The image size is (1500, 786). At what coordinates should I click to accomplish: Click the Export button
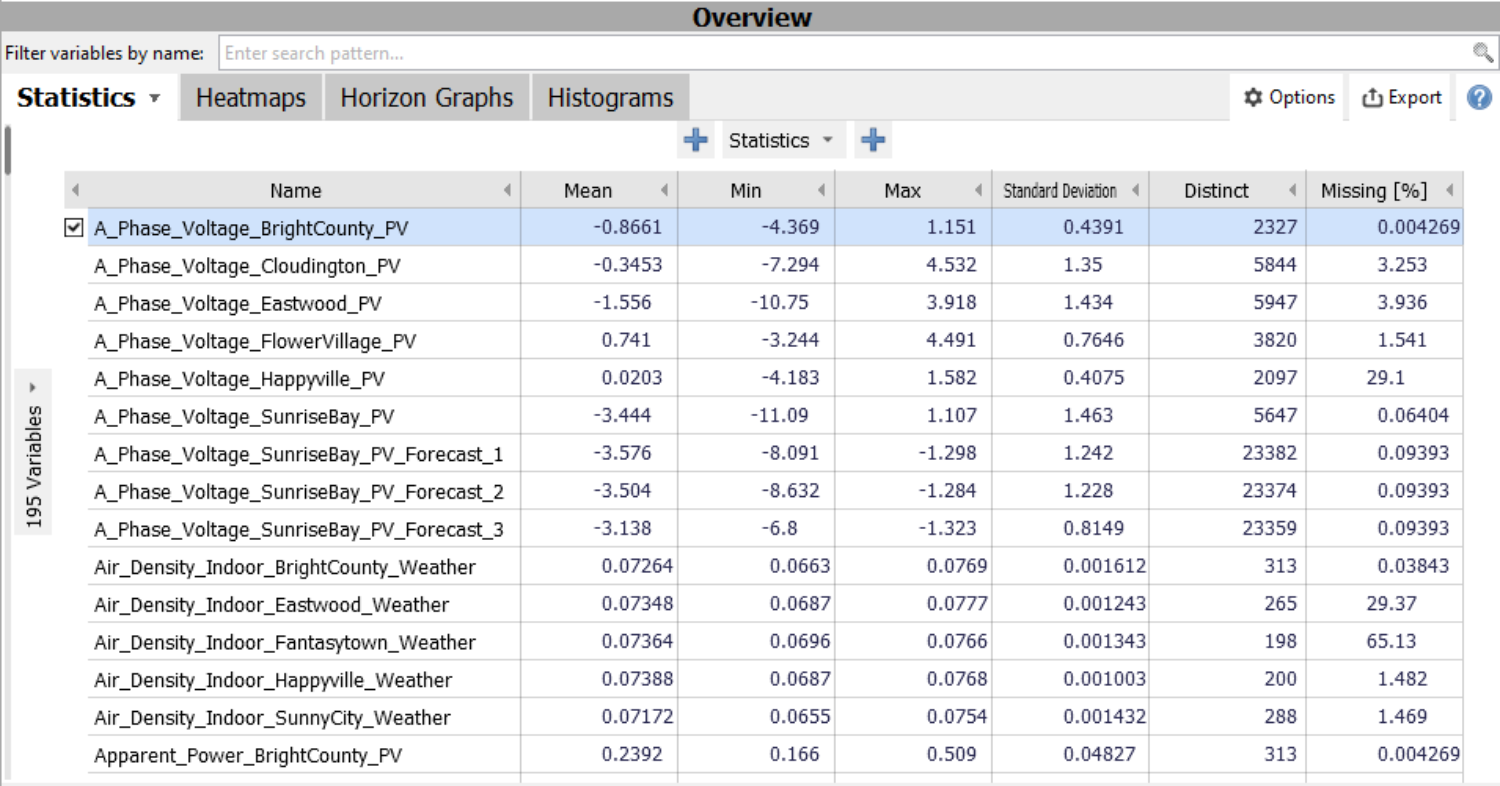point(1402,98)
